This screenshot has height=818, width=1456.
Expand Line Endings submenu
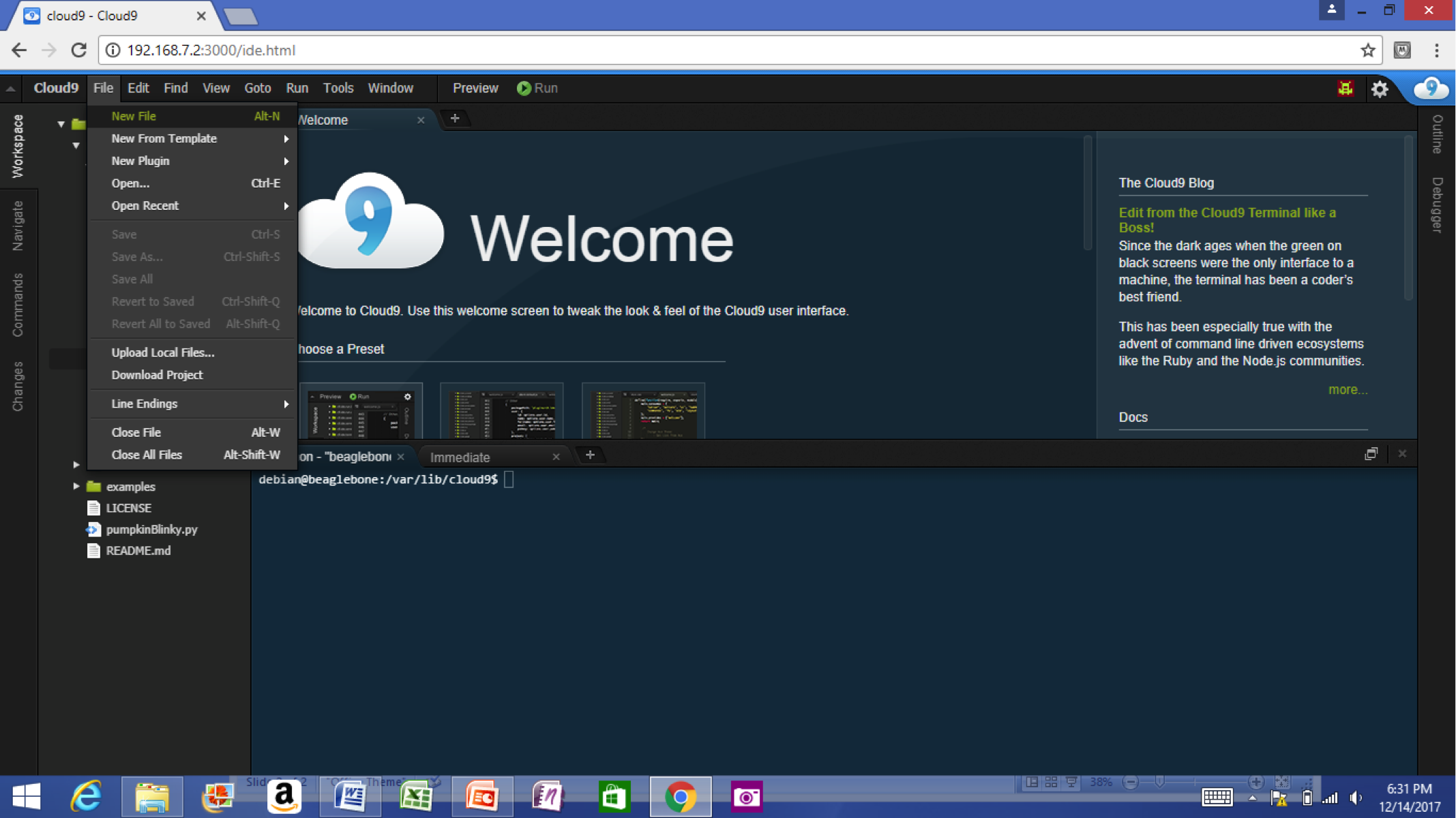coord(192,404)
